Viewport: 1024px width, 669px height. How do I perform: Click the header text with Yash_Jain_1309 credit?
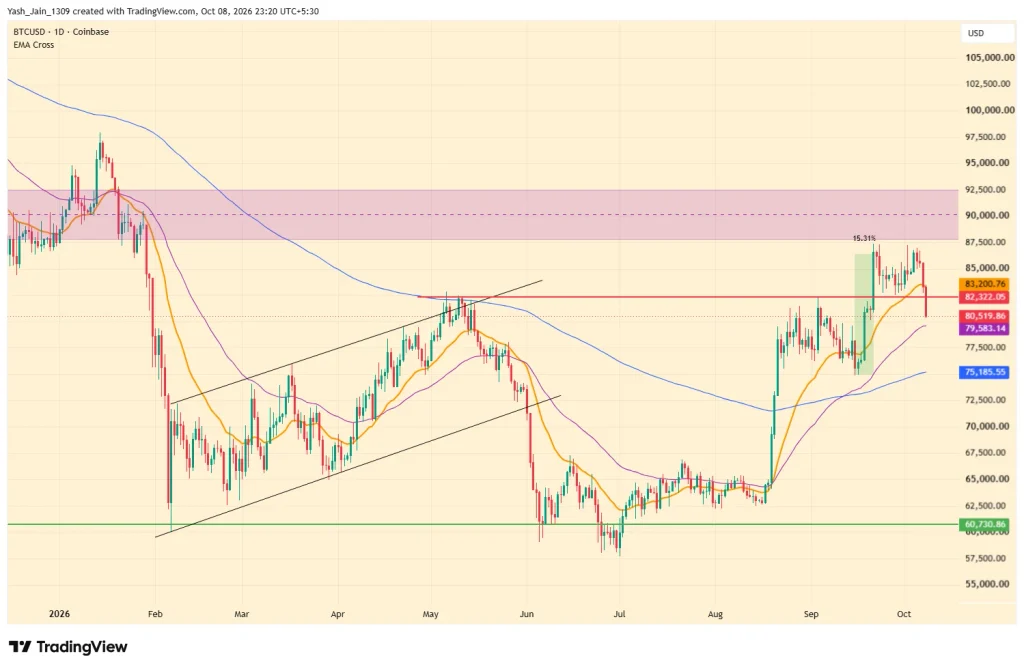click(x=163, y=11)
